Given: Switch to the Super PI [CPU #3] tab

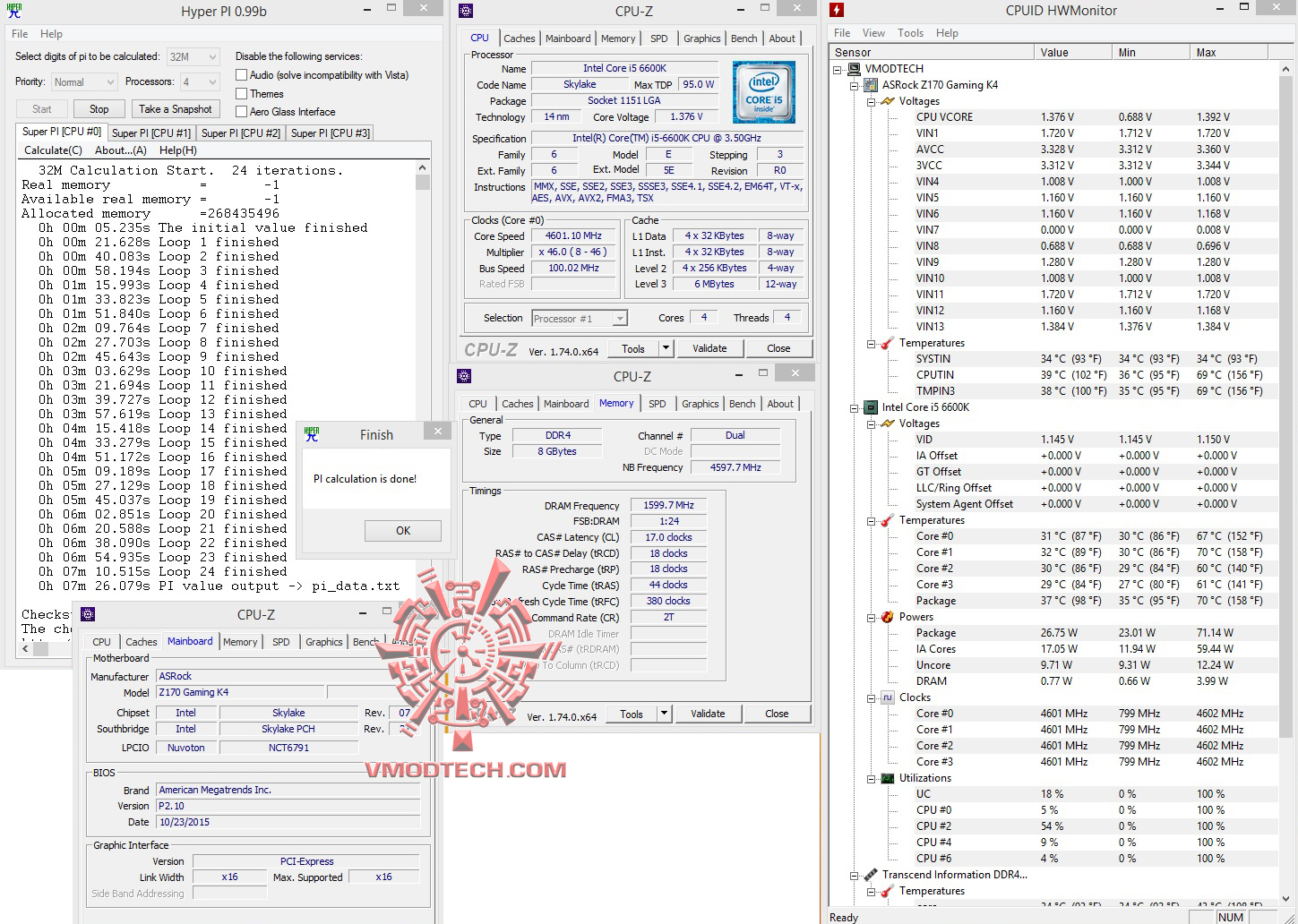Looking at the screenshot, I should [x=331, y=133].
